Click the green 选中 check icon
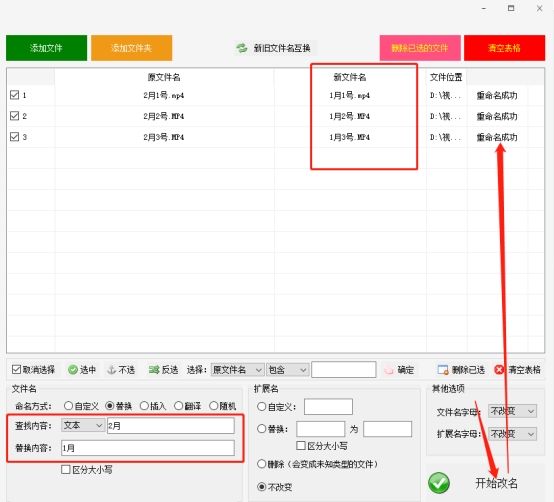 click(x=73, y=370)
